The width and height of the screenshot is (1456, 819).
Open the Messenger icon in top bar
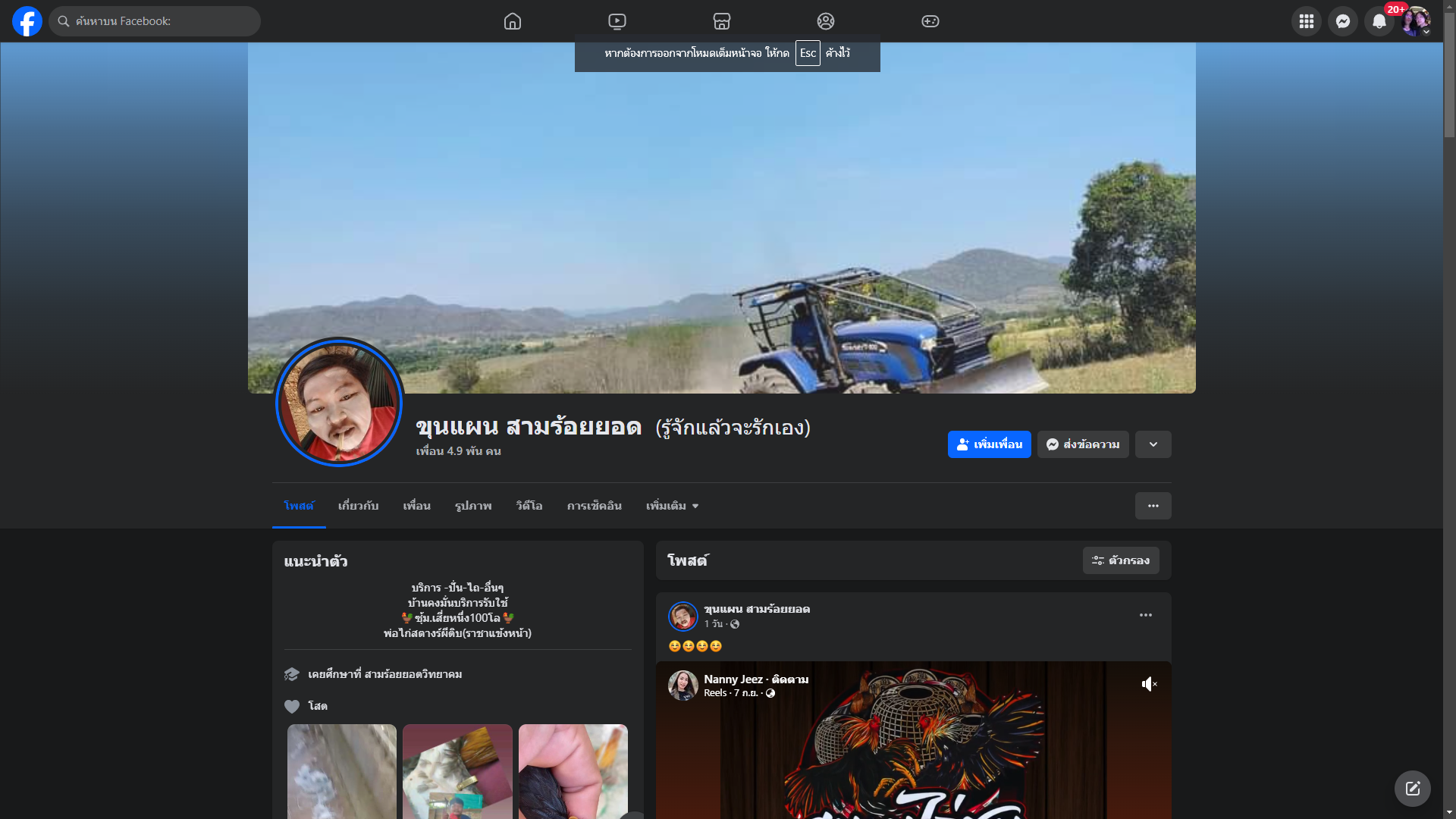pos(1343,21)
